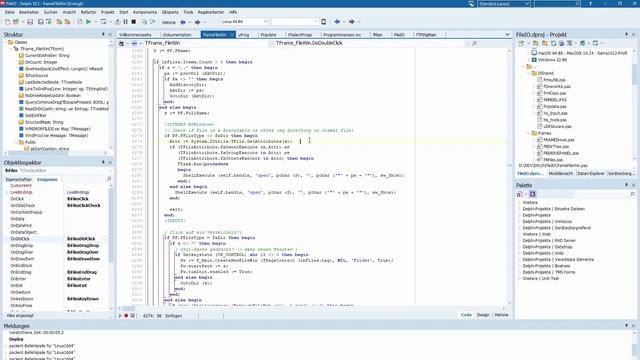Click the History forward arrow
Viewport: 640px width, 360px height.
point(198,22)
